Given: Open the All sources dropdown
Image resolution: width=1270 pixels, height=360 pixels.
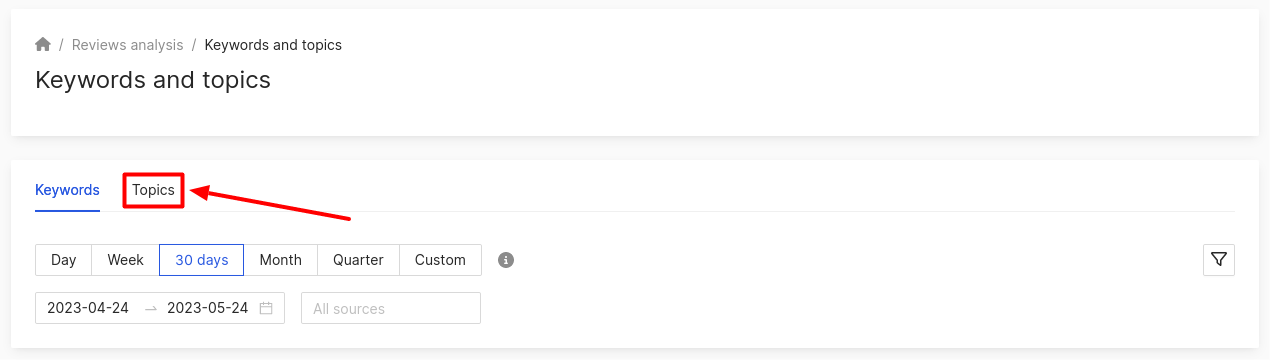Looking at the screenshot, I should (391, 308).
